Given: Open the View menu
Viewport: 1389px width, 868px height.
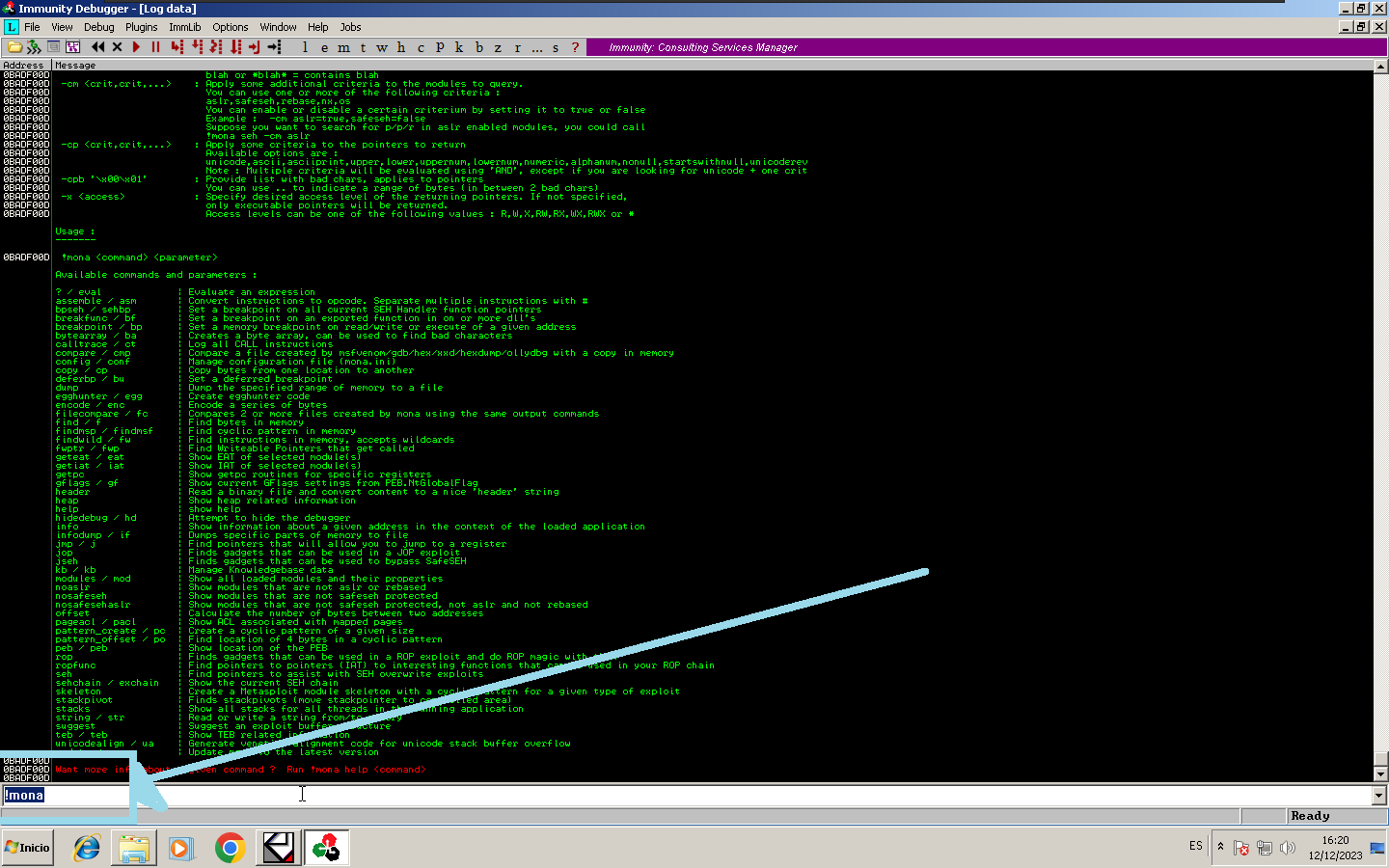Looking at the screenshot, I should 62,27.
